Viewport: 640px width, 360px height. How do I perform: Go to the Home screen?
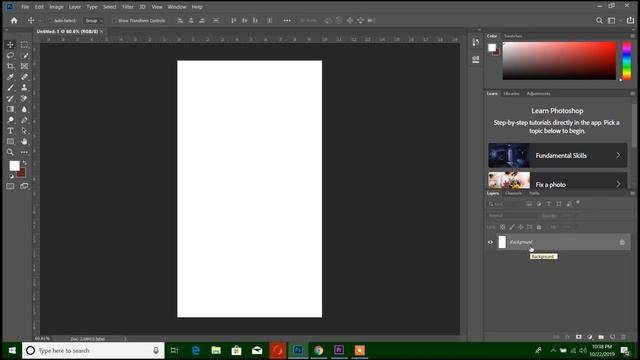(14, 20)
